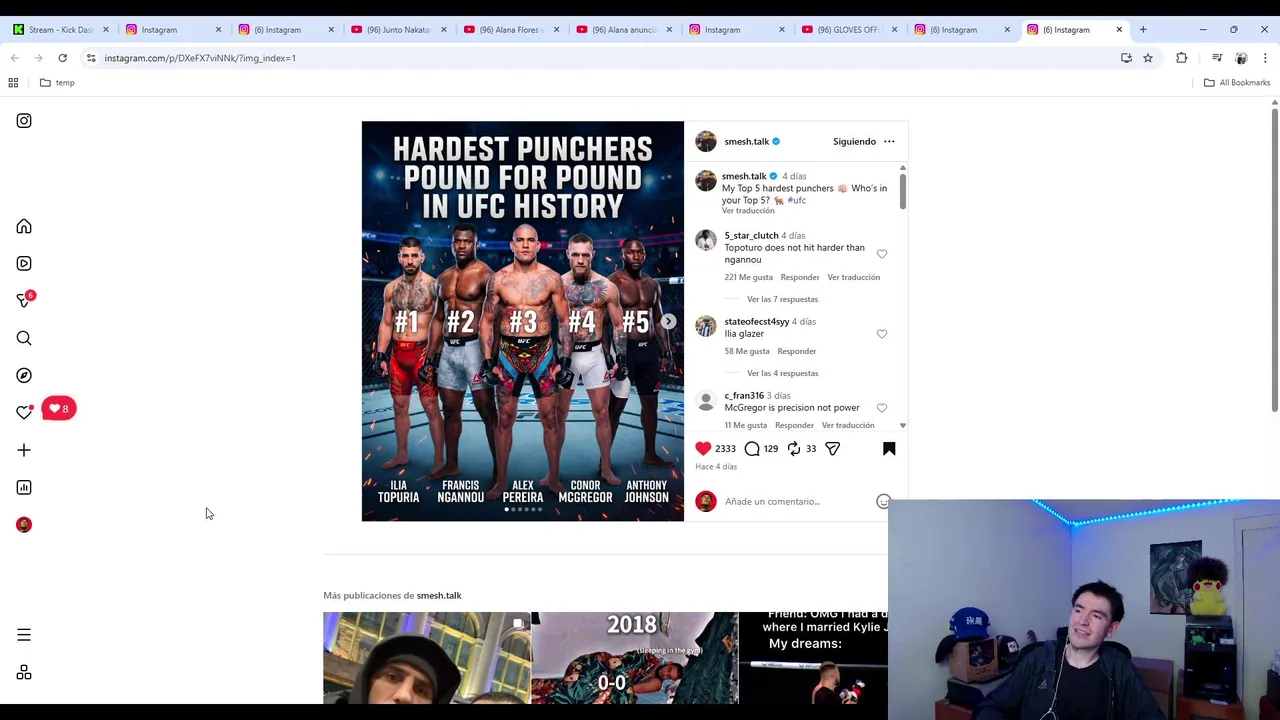The image size is (1280, 720).
Task: Open the 2018 0-0 post thumbnail
Action: (635, 658)
